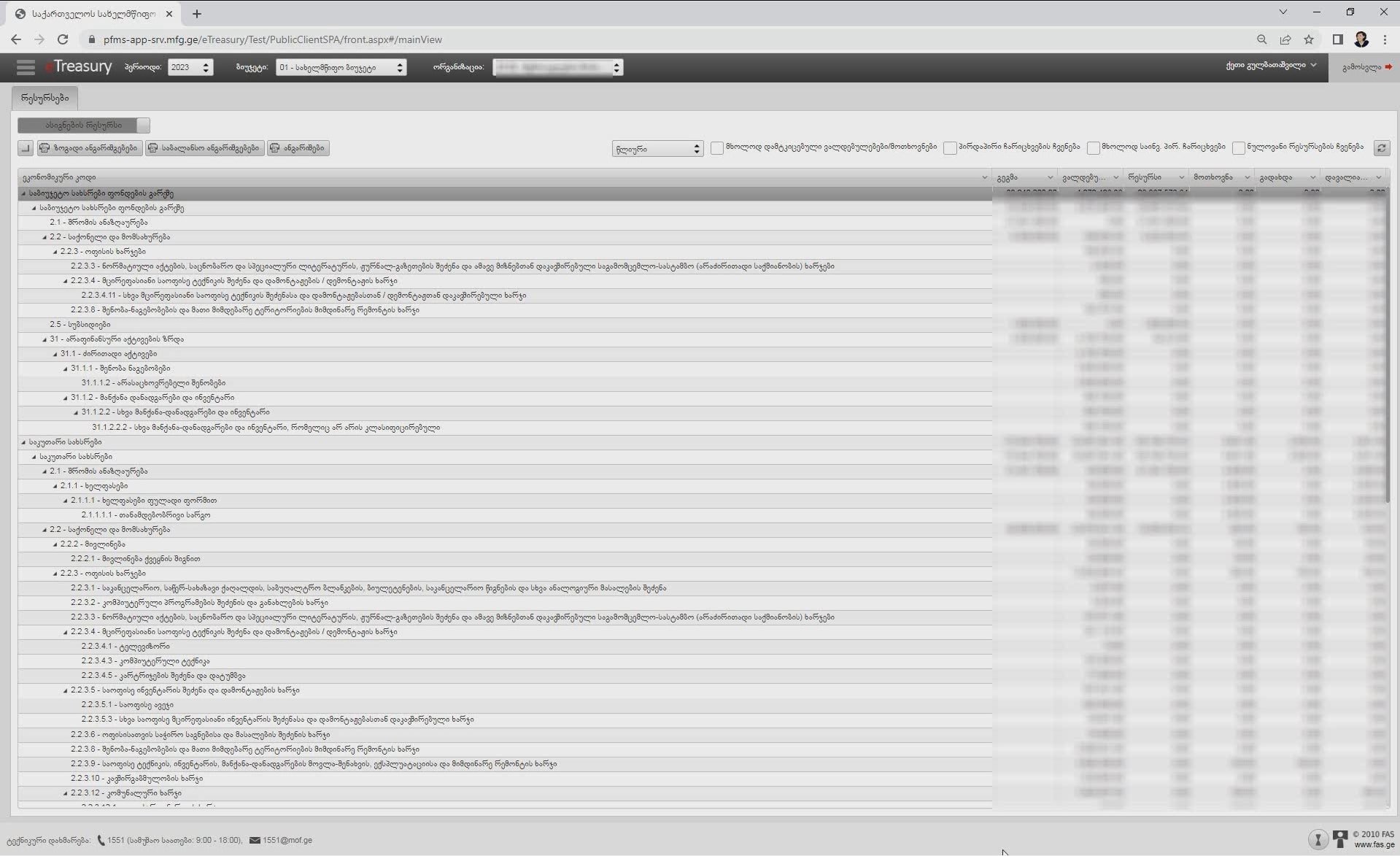
Task: Enable the ნულოვანი რესურსების ჩვენება checkbox
Action: tap(1238, 148)
